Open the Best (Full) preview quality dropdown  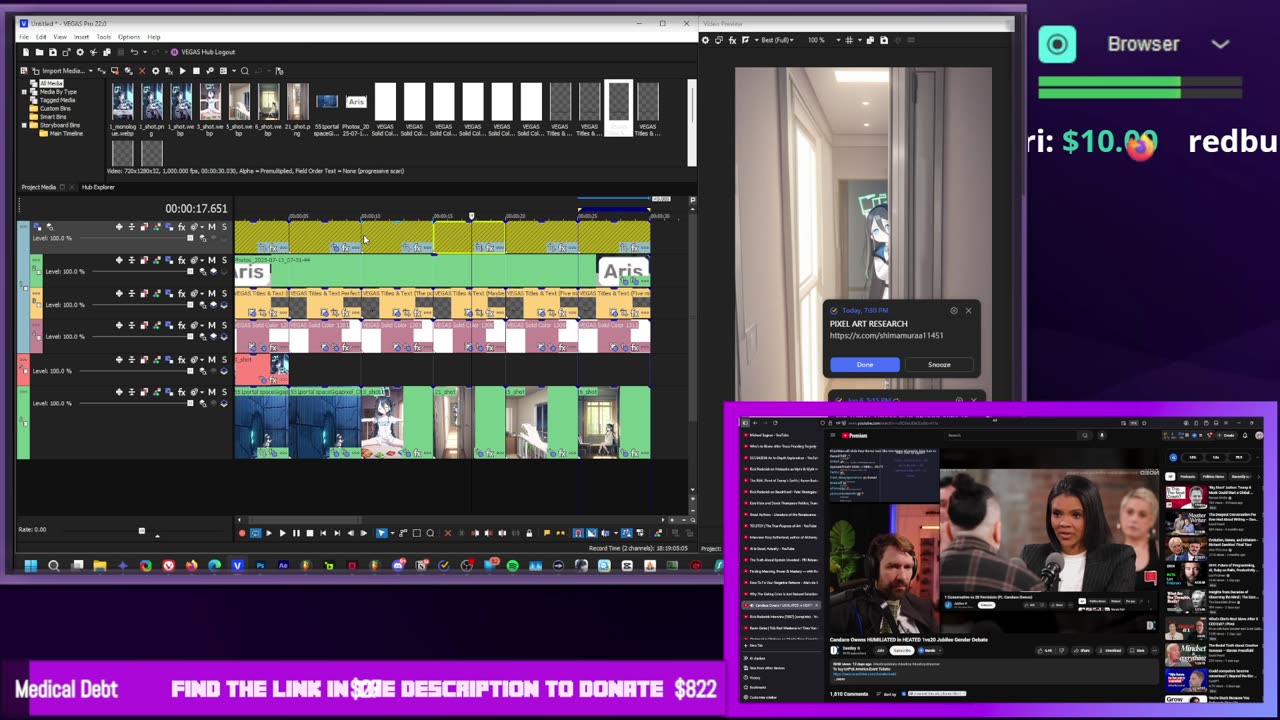[778, 40]
